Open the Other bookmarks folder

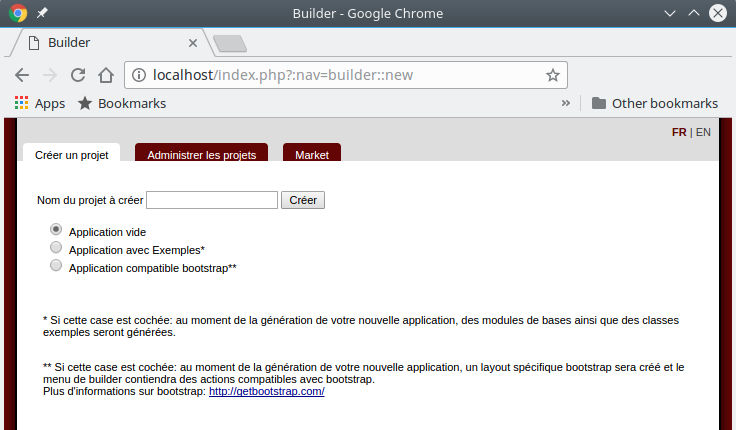[x=654, y=103]
